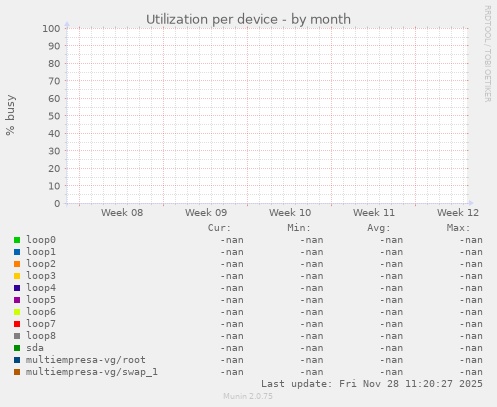
Task: Select the multiempresa-vg/root legend label
Action: coord(86,360)
